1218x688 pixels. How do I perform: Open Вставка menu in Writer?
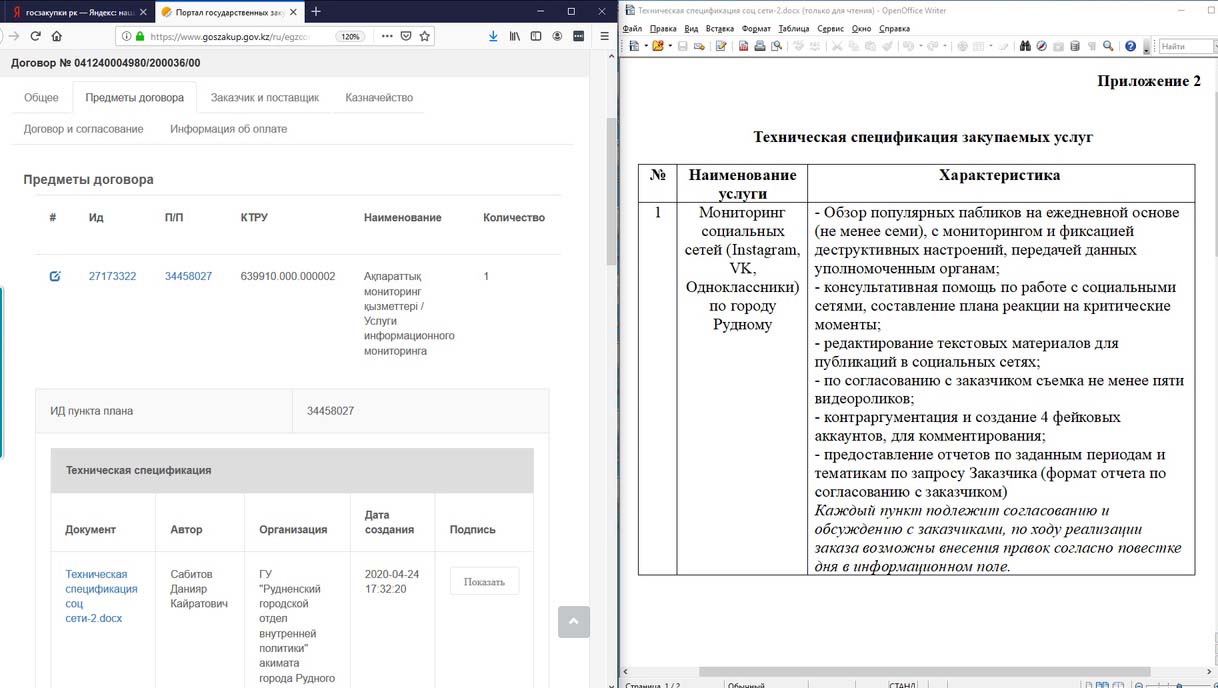[x=720, y=29]
